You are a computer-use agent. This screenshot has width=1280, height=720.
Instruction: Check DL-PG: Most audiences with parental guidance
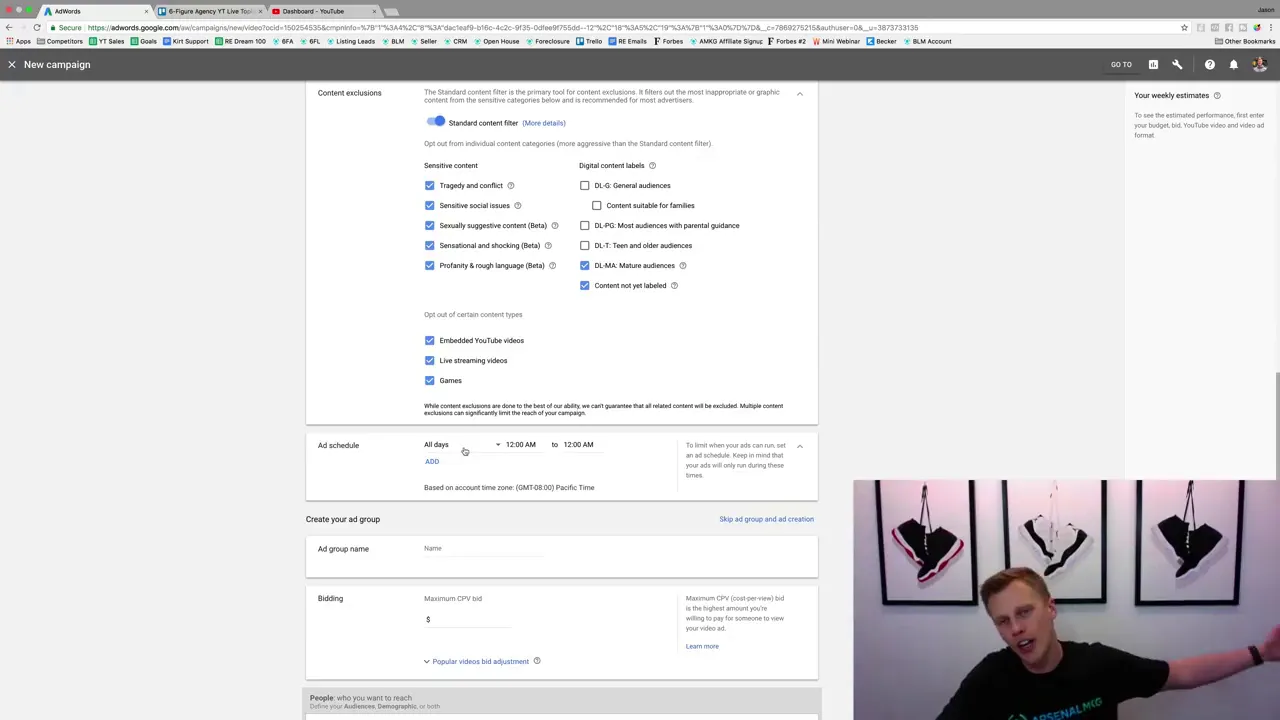point(585,225)
